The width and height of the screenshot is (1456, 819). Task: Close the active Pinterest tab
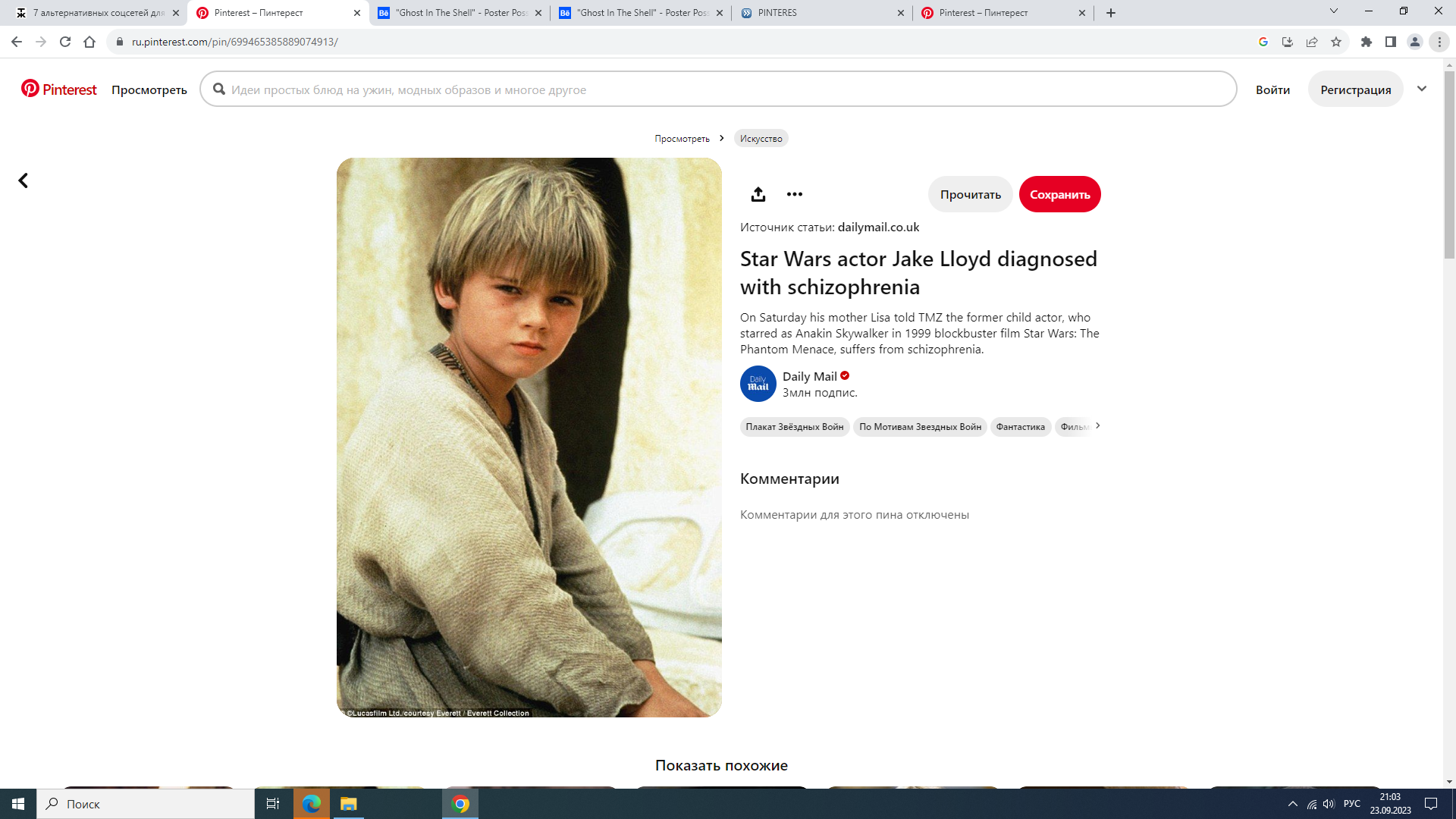(x=357, y=13)
